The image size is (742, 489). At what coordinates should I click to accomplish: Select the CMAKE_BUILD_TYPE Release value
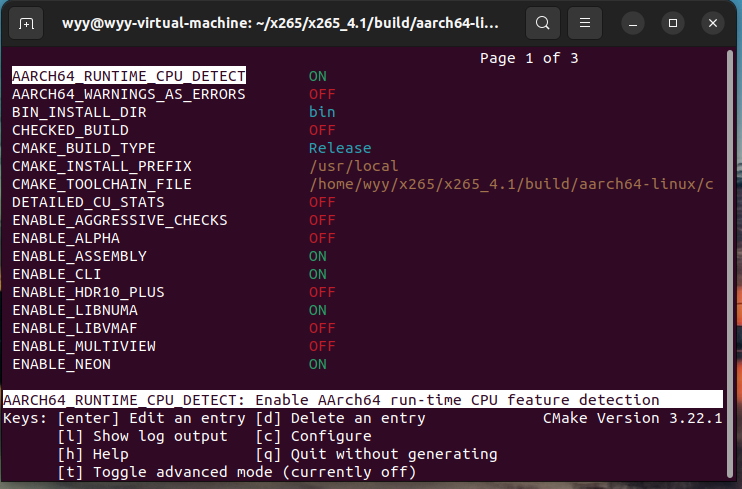[x=339, y=148]
